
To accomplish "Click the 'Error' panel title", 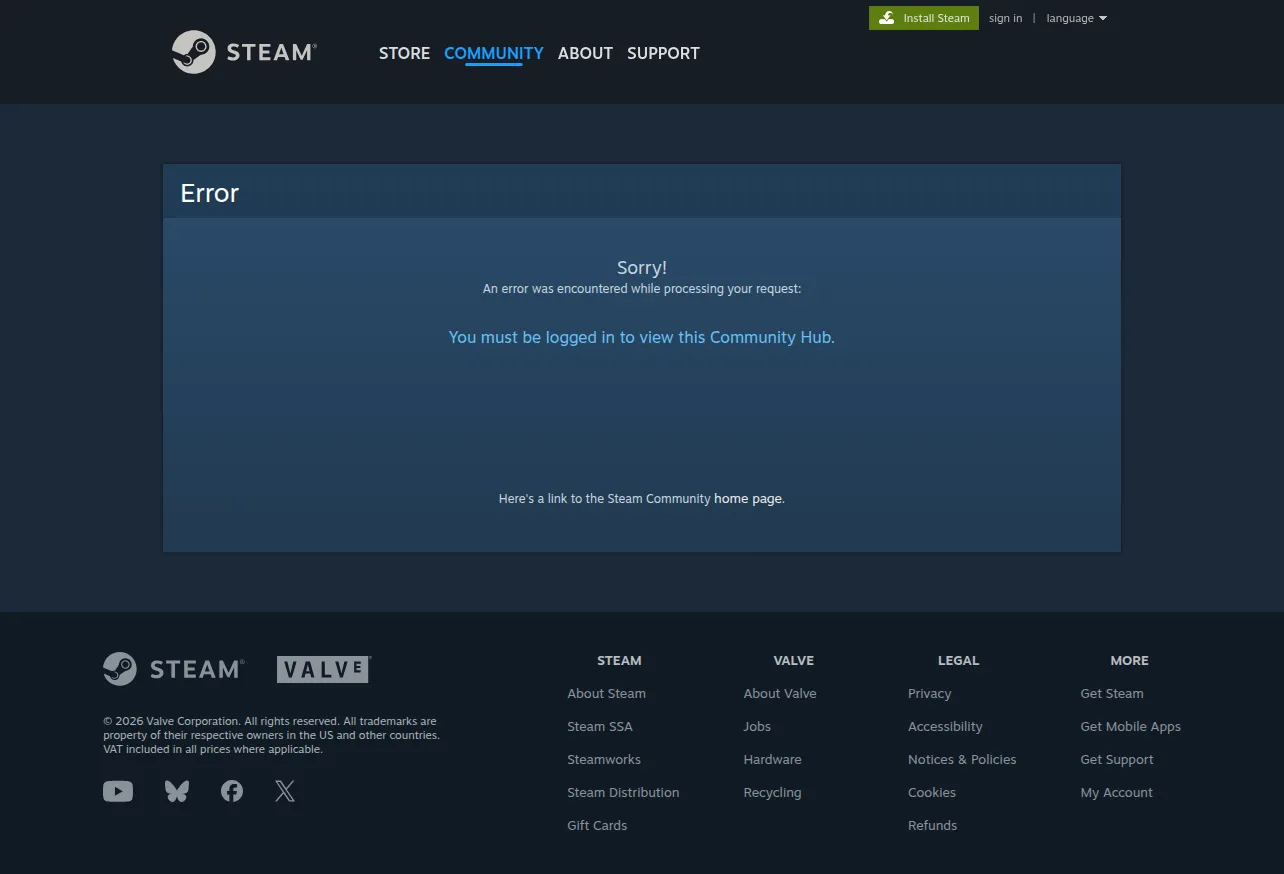I will [x=210, y=193].
